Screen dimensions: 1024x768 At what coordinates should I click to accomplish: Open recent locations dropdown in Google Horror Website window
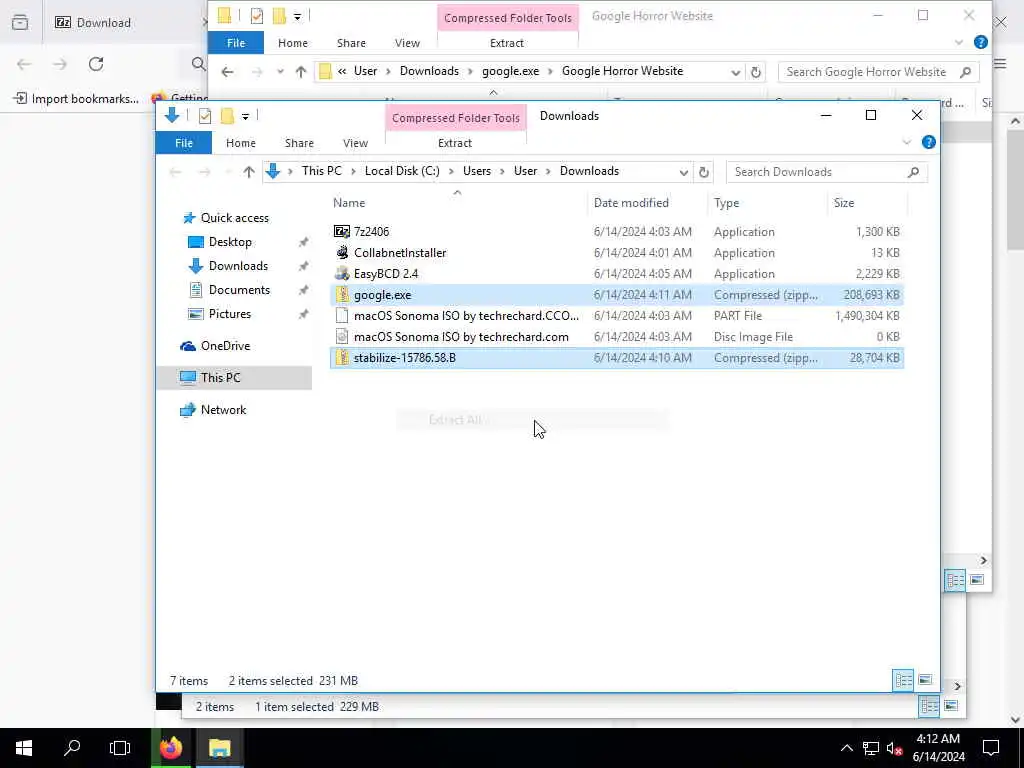tap(280, 72)
